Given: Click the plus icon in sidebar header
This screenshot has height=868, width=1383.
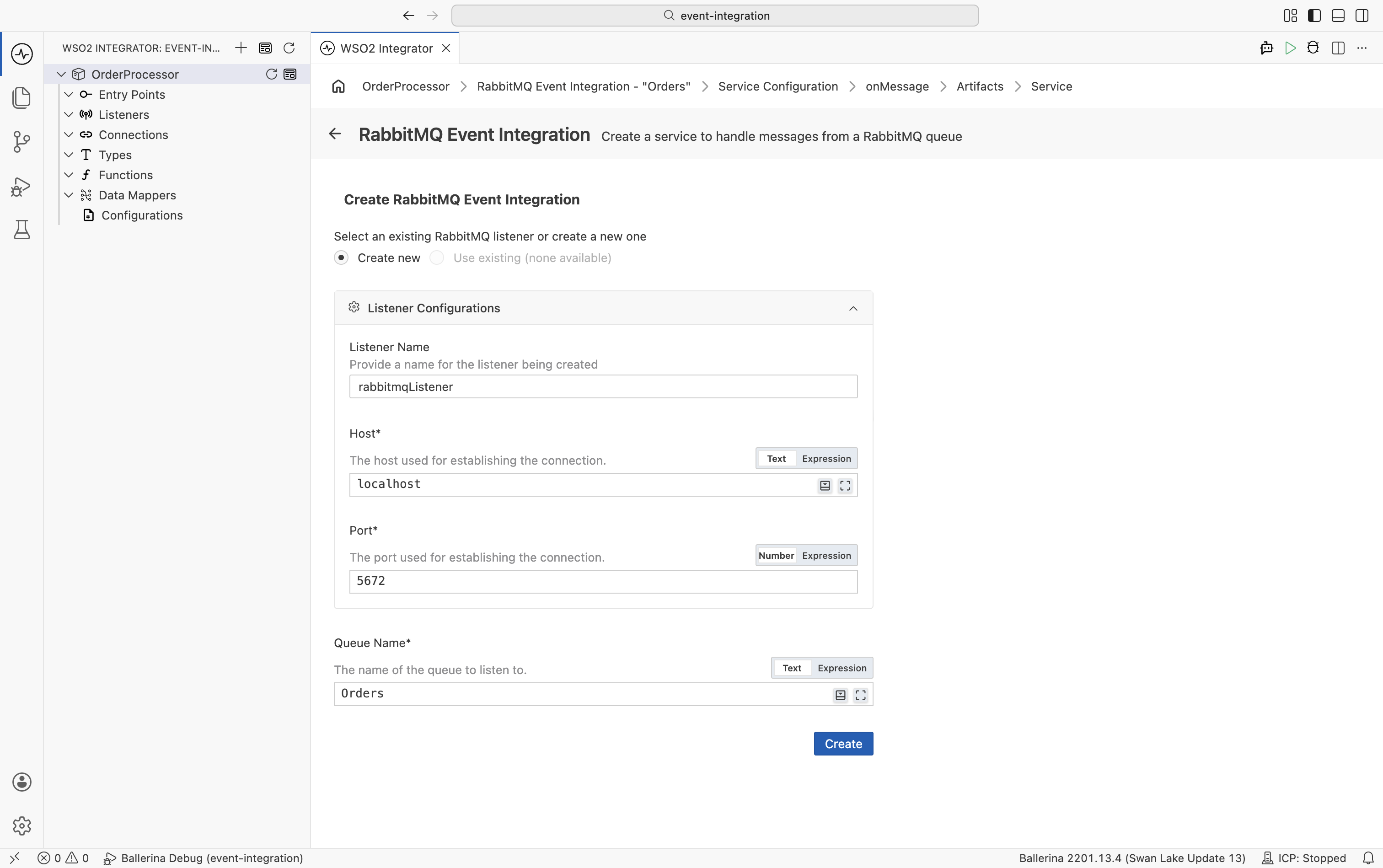Looking at the screenshot, I should point(241,48).
